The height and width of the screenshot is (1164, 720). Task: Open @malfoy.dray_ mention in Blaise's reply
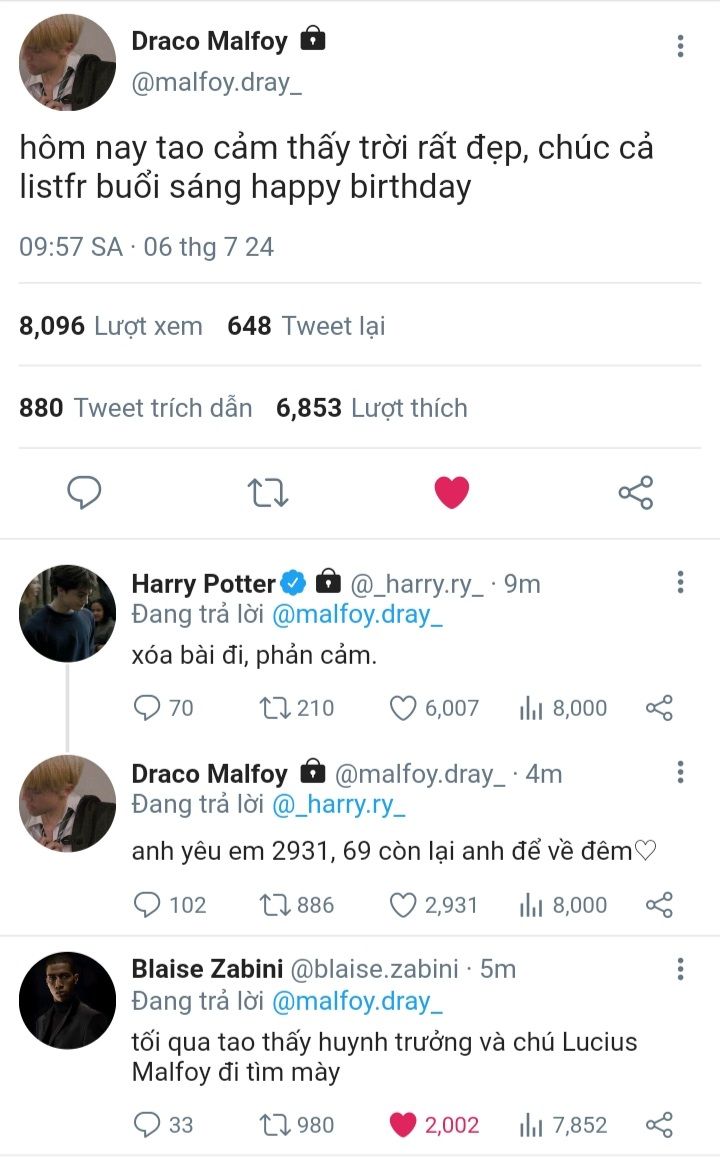357,1001
